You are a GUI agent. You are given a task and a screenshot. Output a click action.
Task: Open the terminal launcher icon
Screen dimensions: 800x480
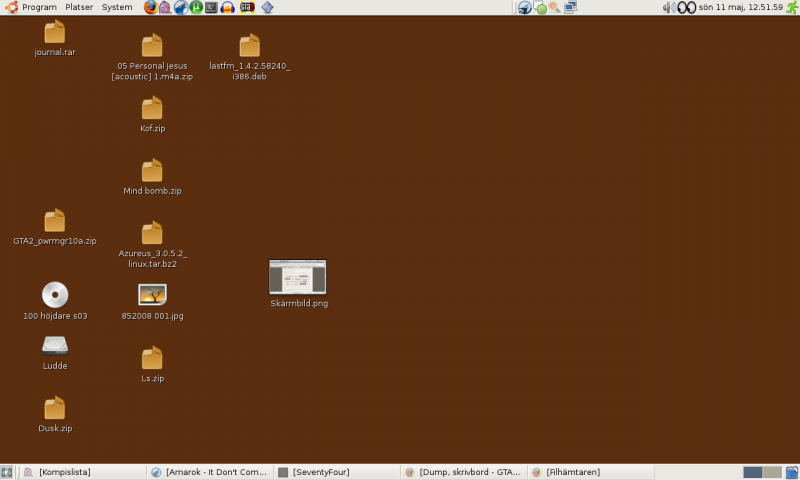pos(211,7)
